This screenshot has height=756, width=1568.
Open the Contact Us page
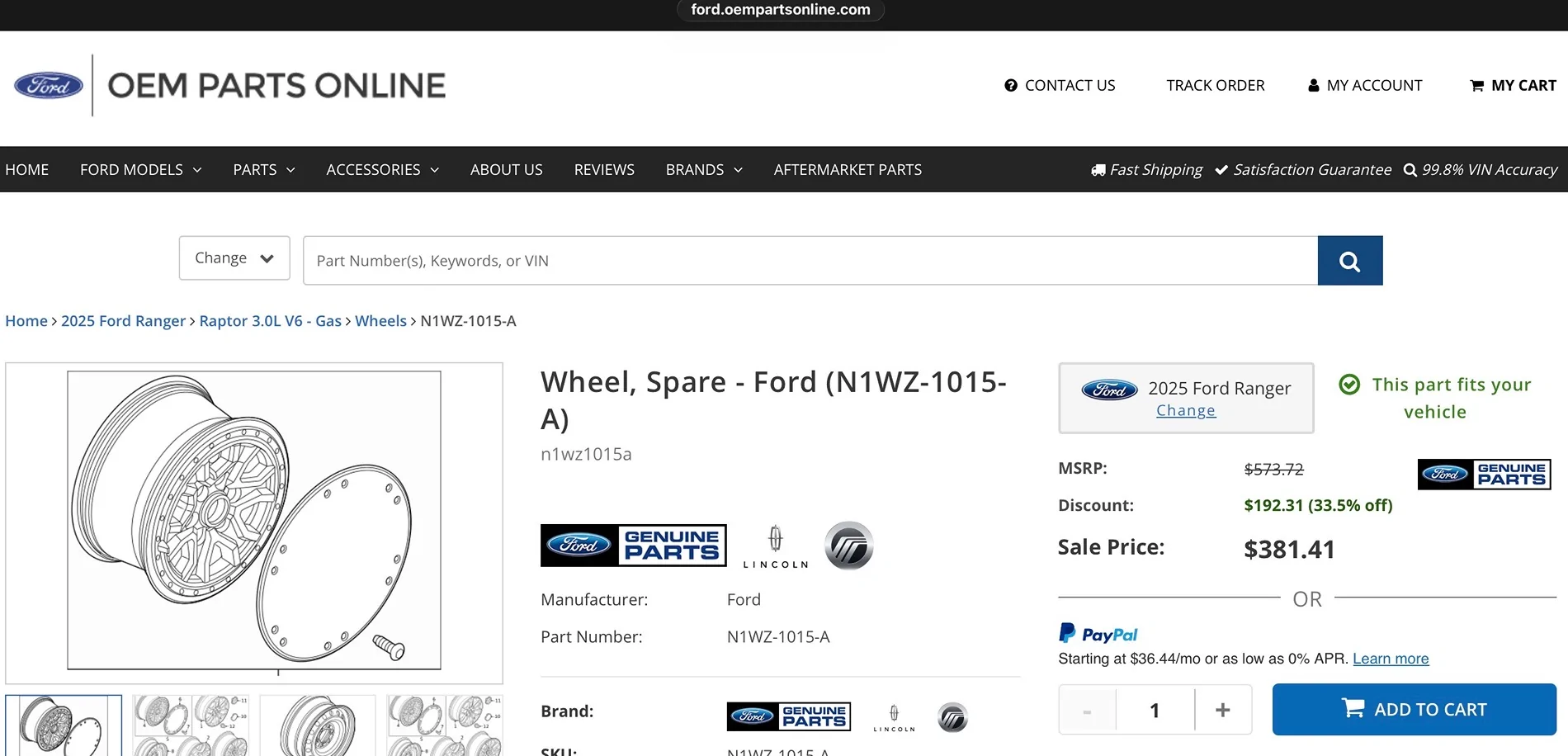pos(1060,85)
